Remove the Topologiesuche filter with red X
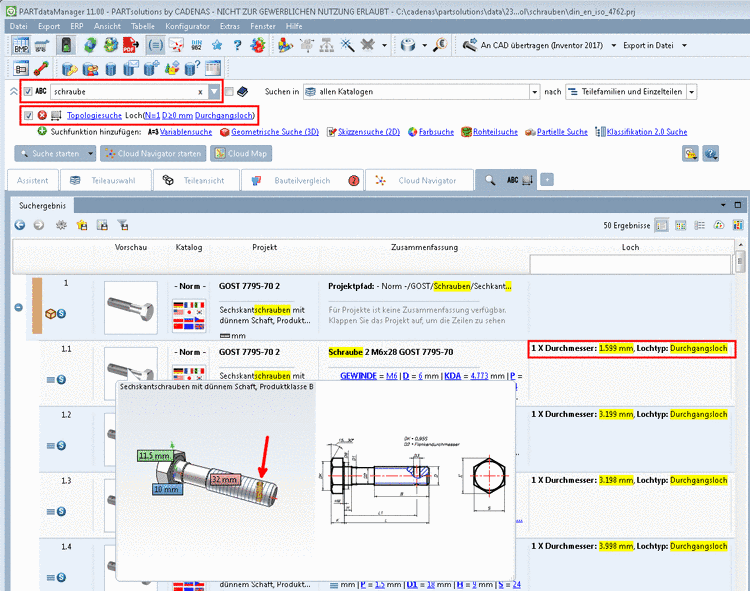Screen dimensions: 750x591 pyautogui.click(x=42, y=115)
